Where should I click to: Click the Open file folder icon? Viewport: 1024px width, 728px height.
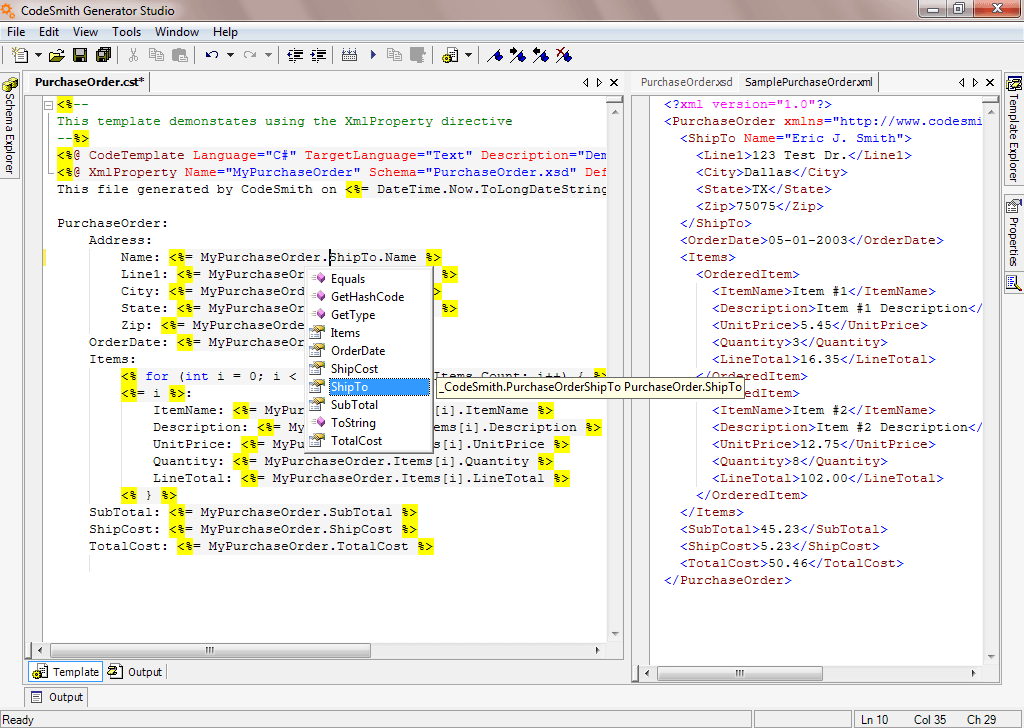click(57, 55)
